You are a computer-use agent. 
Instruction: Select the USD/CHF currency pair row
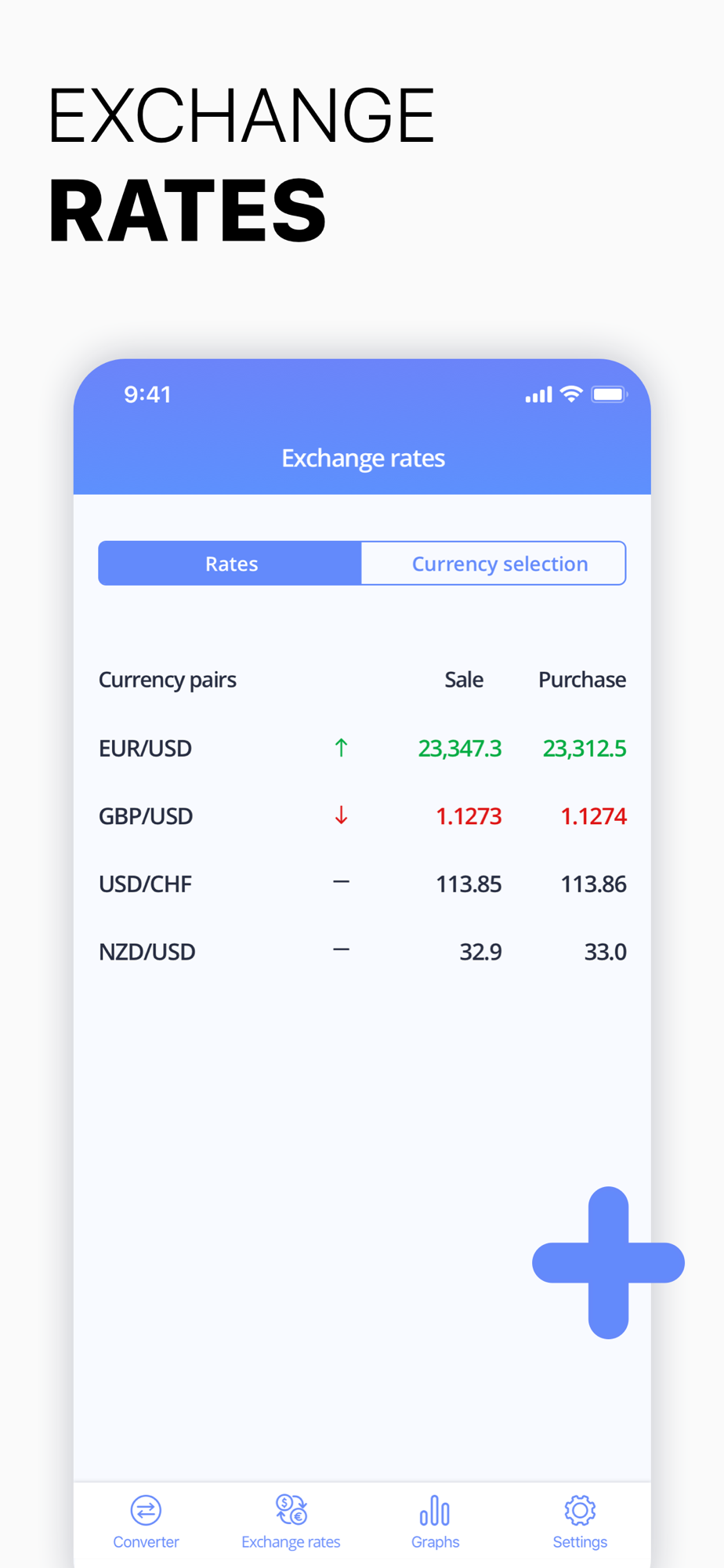[x=362, y=884]
